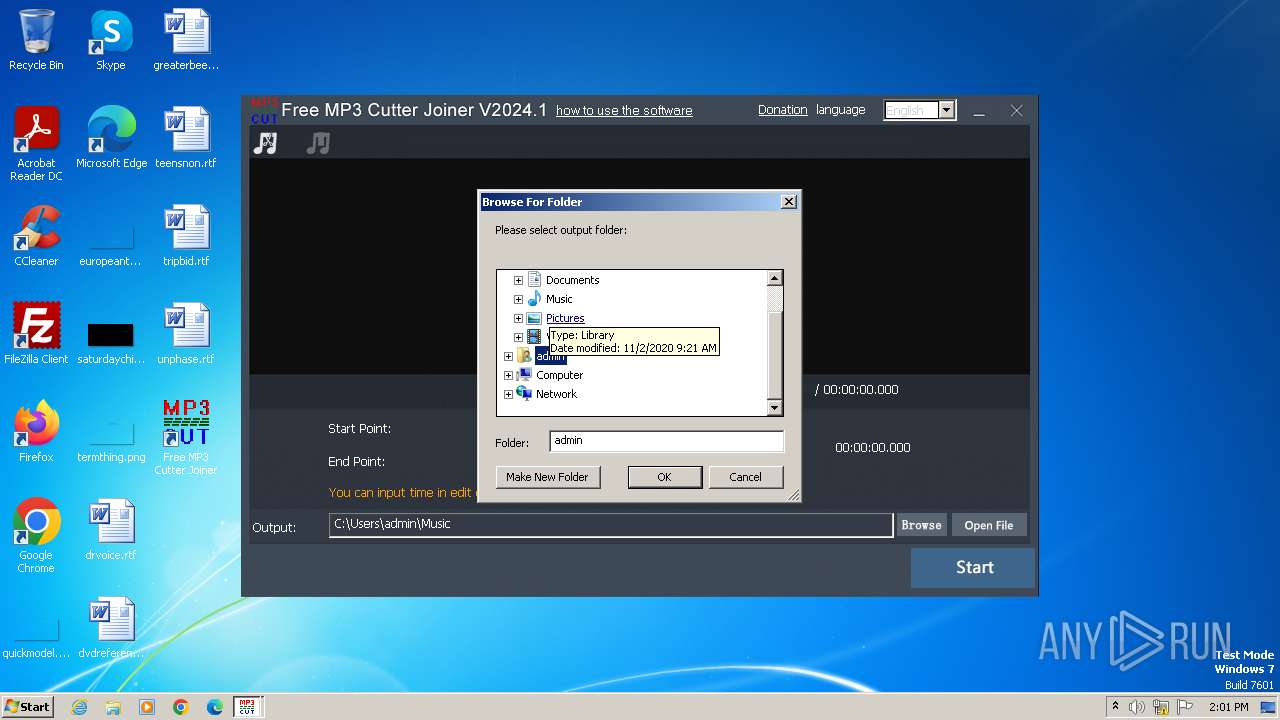Open the Windows Start menu
This screenshot has height=720, width=1280.
coord(28,706)
